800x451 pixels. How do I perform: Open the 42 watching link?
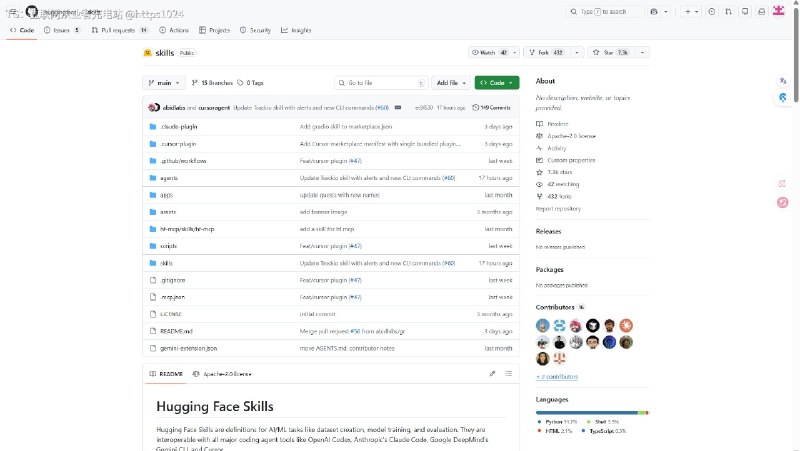point(558,184)
